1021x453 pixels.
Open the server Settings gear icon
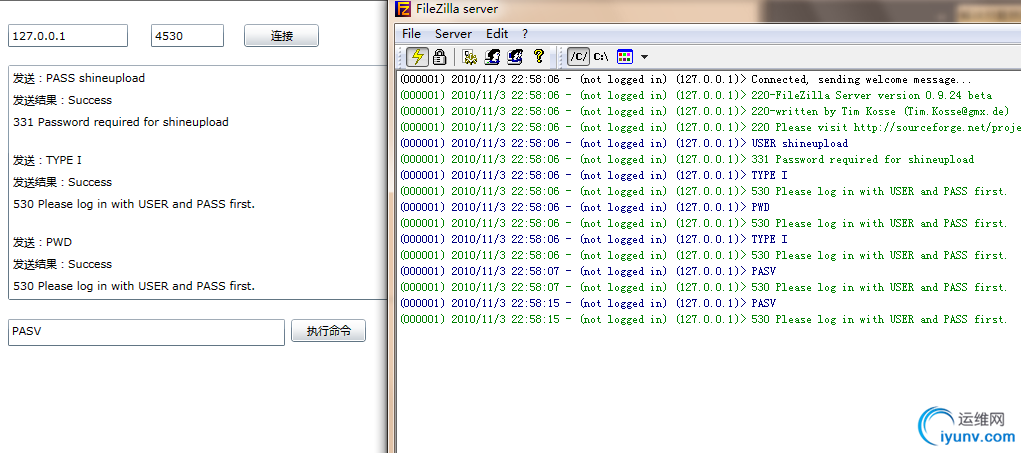(x=469, y=57)
